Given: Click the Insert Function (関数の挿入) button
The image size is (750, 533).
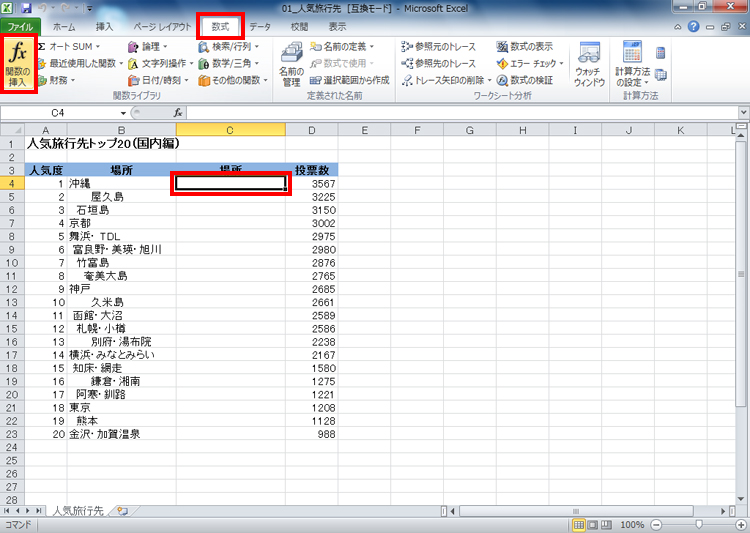Looking at the screenshot, I should 19,64.
